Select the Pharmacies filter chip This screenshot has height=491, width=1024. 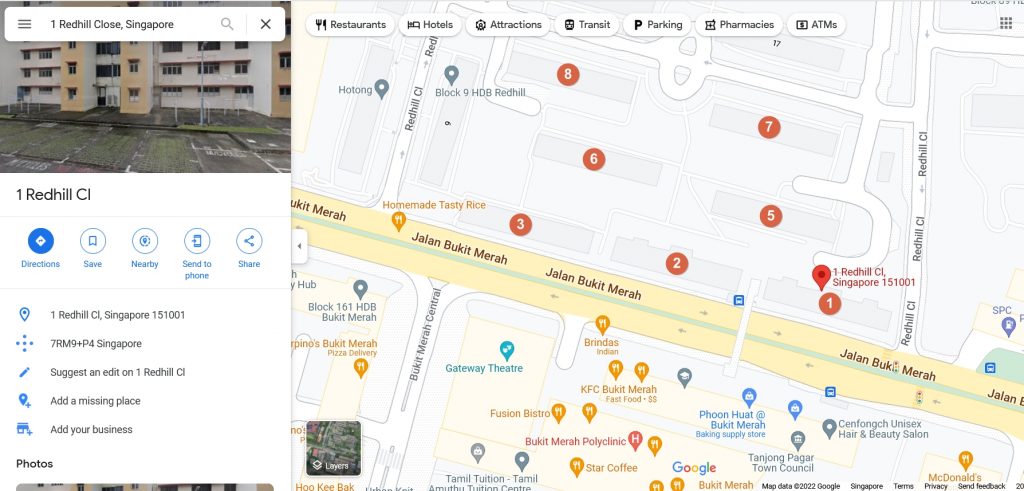point(739,25)
